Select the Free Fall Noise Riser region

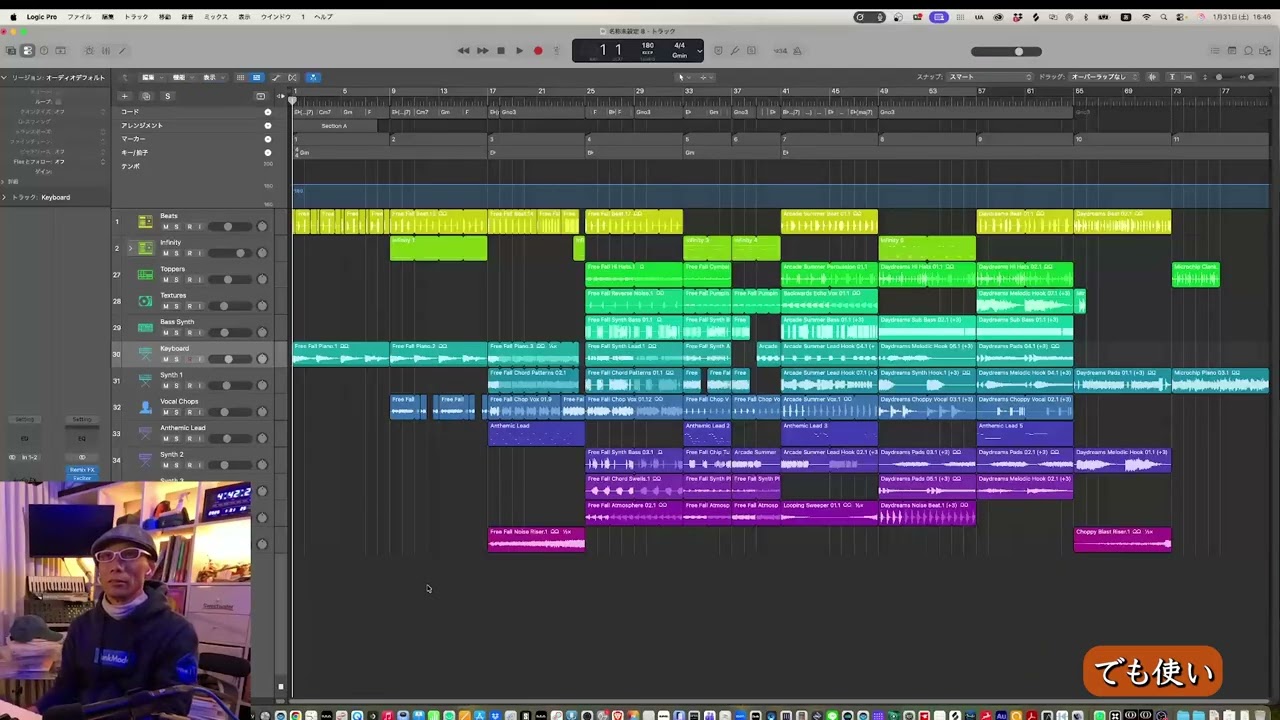(x=536, y=539)
